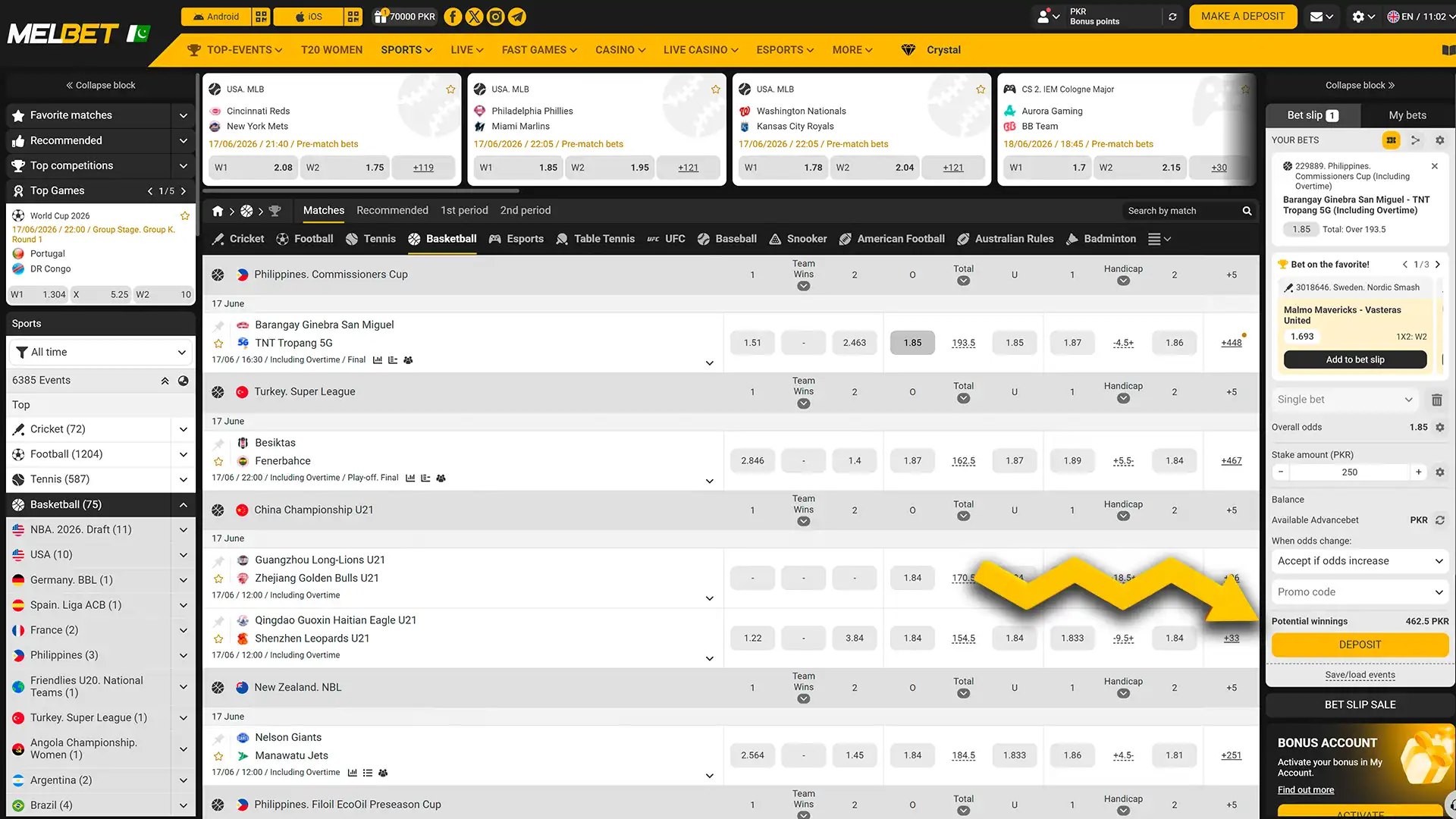Star the Besiktas vs Fenerbahce match
1456x819 pixels.
click(x=218, y=461)
